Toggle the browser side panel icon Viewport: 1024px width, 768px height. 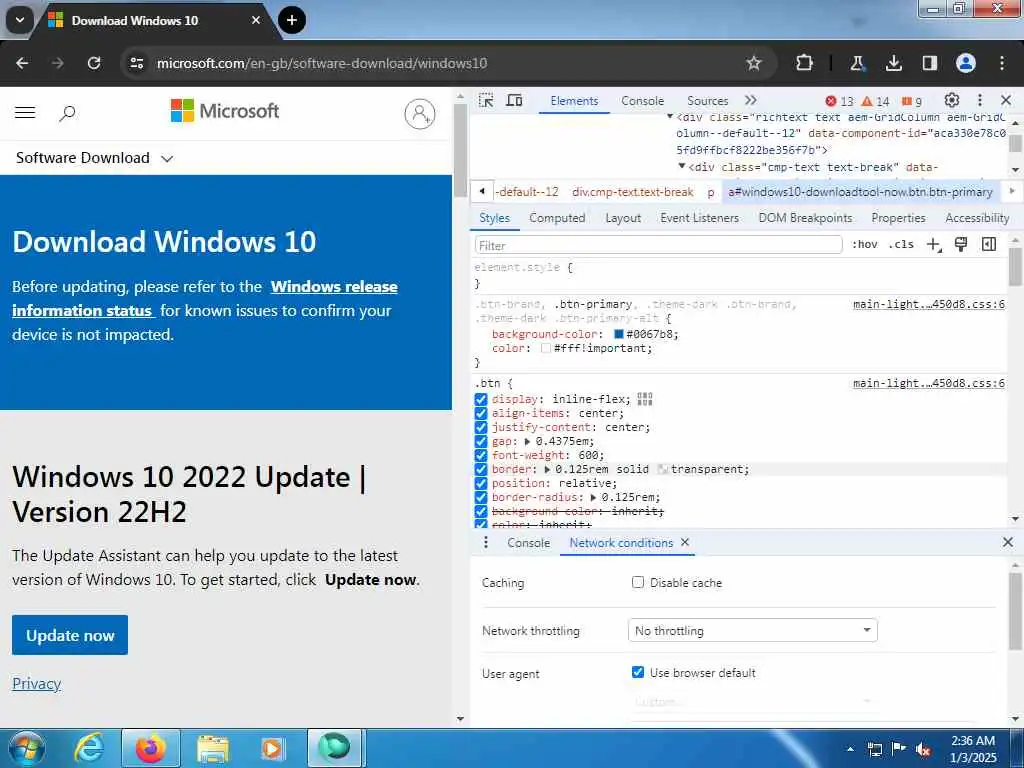pos(929,63)
